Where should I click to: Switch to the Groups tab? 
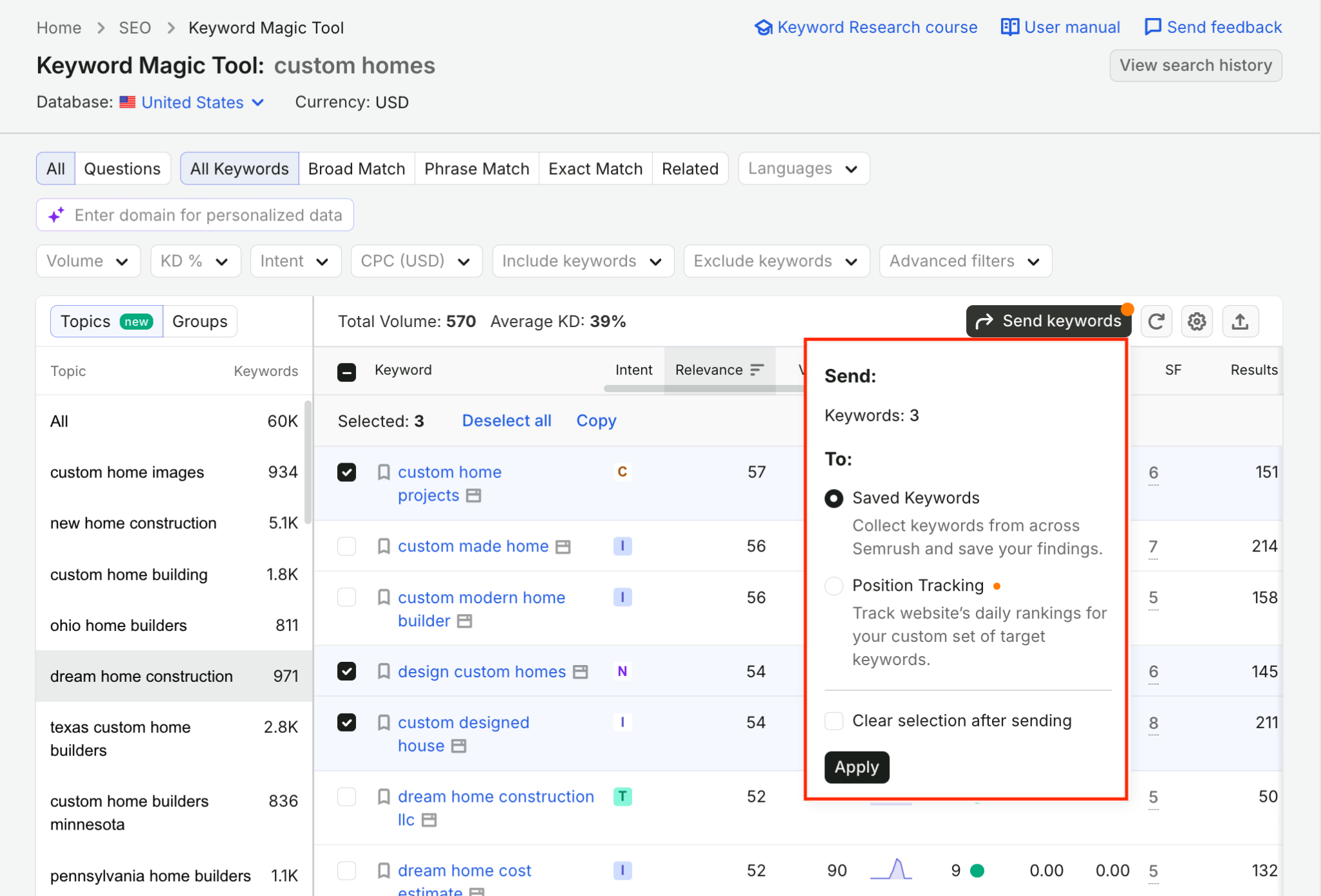[x=200, y=321]
